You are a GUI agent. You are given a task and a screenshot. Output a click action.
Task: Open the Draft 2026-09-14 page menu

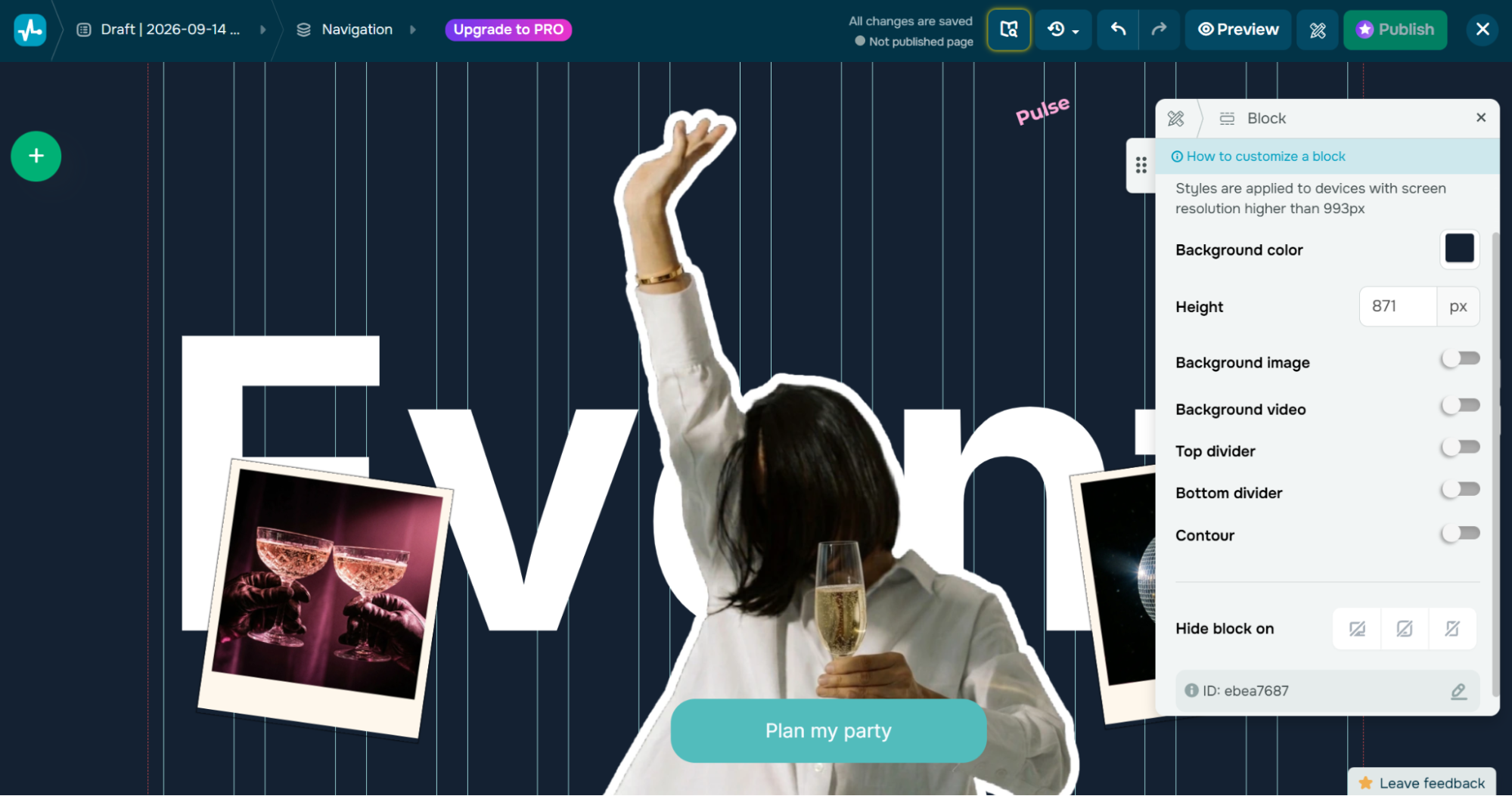click(x=170, y=29)
